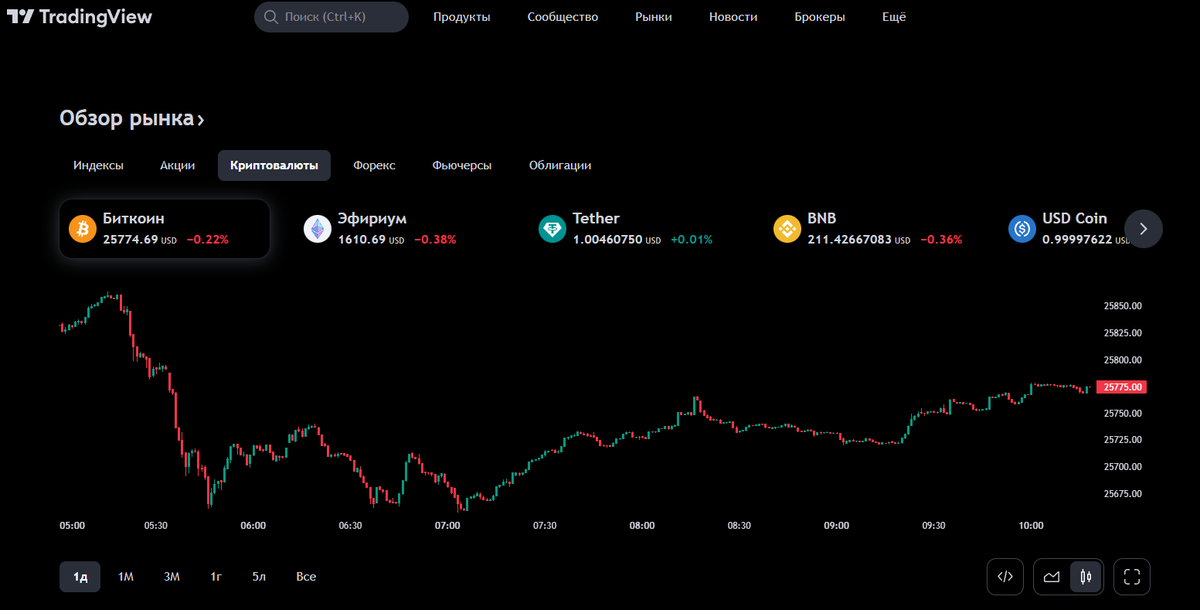The image size is (1200, 610).
Task: Click the USD Coin icon
Action: click(1022, 229)
